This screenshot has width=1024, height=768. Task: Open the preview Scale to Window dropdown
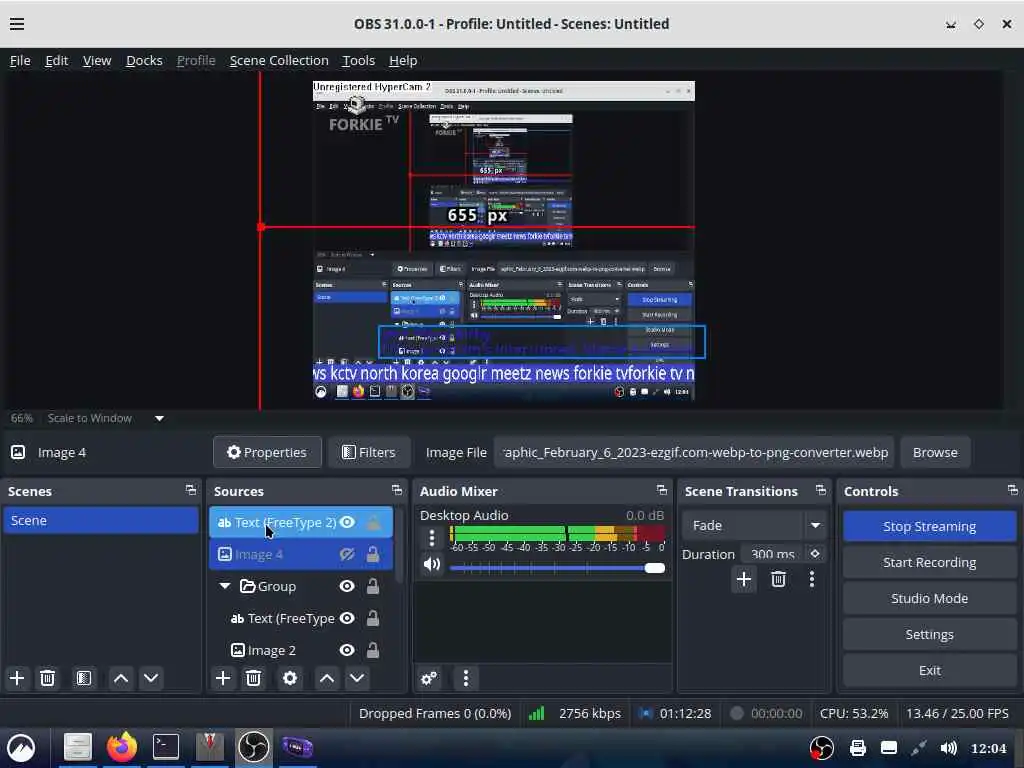click(159, 419)
